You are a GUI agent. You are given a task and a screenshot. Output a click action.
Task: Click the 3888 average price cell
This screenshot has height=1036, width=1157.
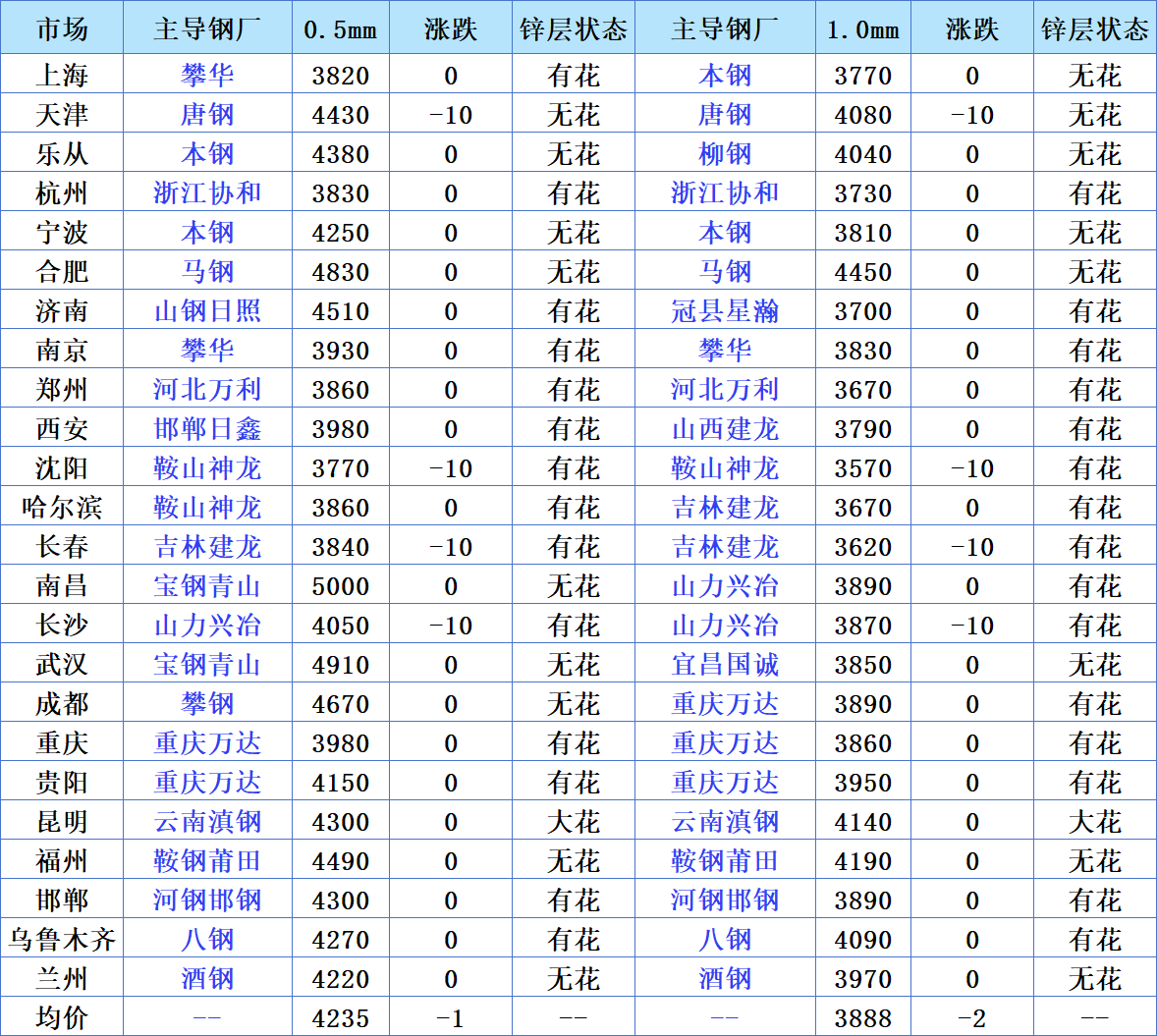(862, 1017)
